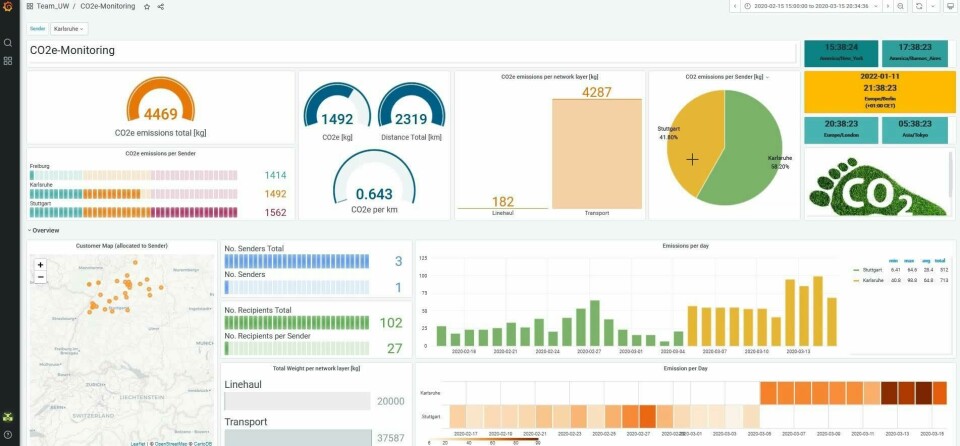Open the Team_UW folder breadcrumb
This screenshot has height=446, width=960.
pyautogui.click(x=53, y=7)
